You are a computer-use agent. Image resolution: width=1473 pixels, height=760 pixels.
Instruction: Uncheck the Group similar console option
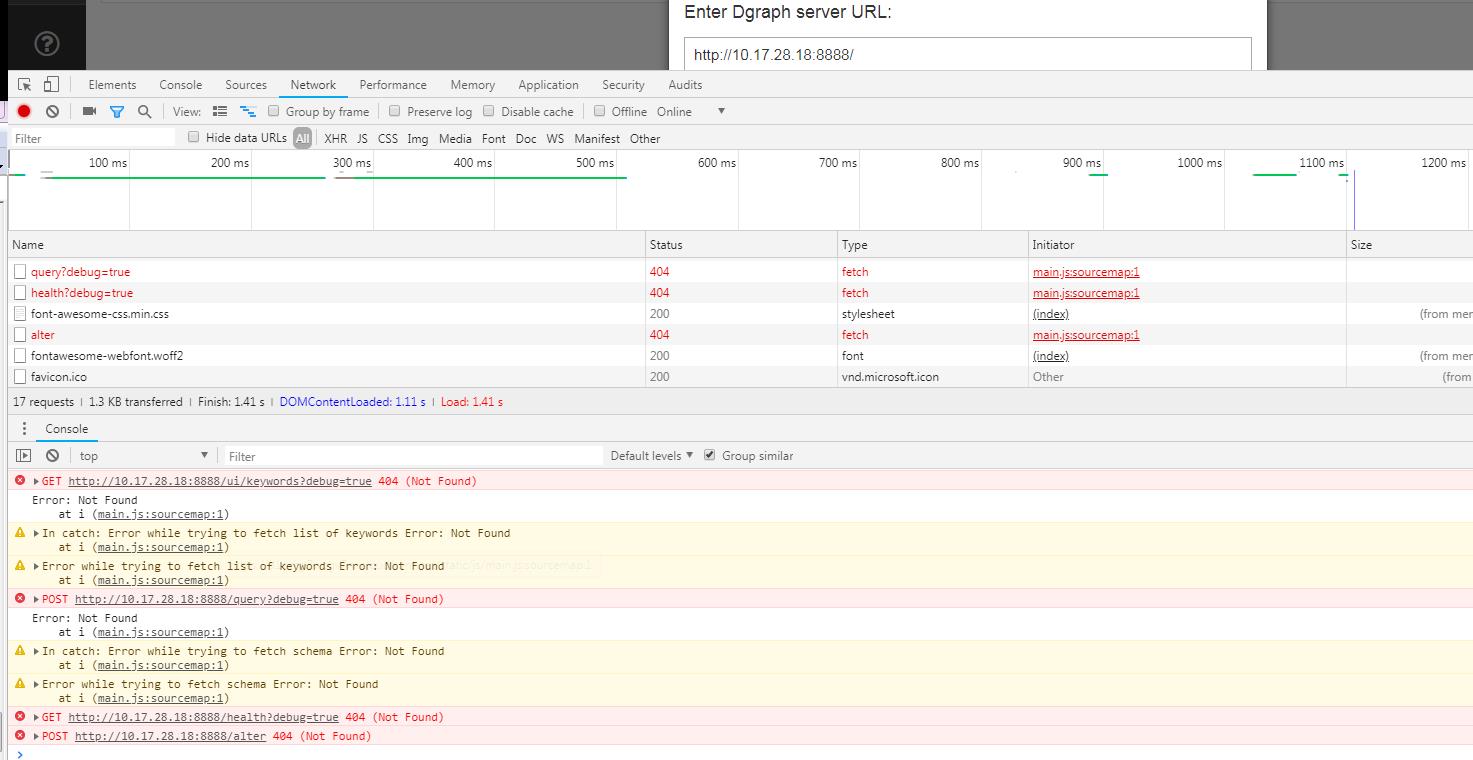[709, 455]
